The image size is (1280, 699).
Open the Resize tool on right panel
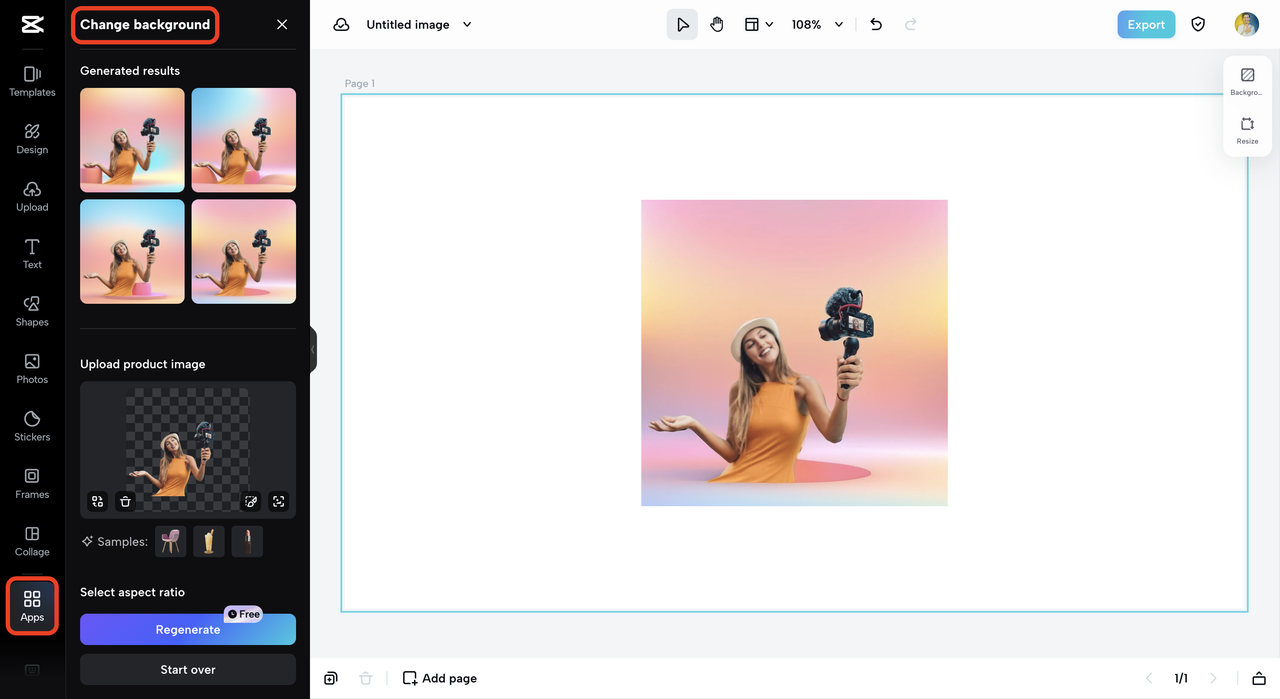coord(1247,131)
